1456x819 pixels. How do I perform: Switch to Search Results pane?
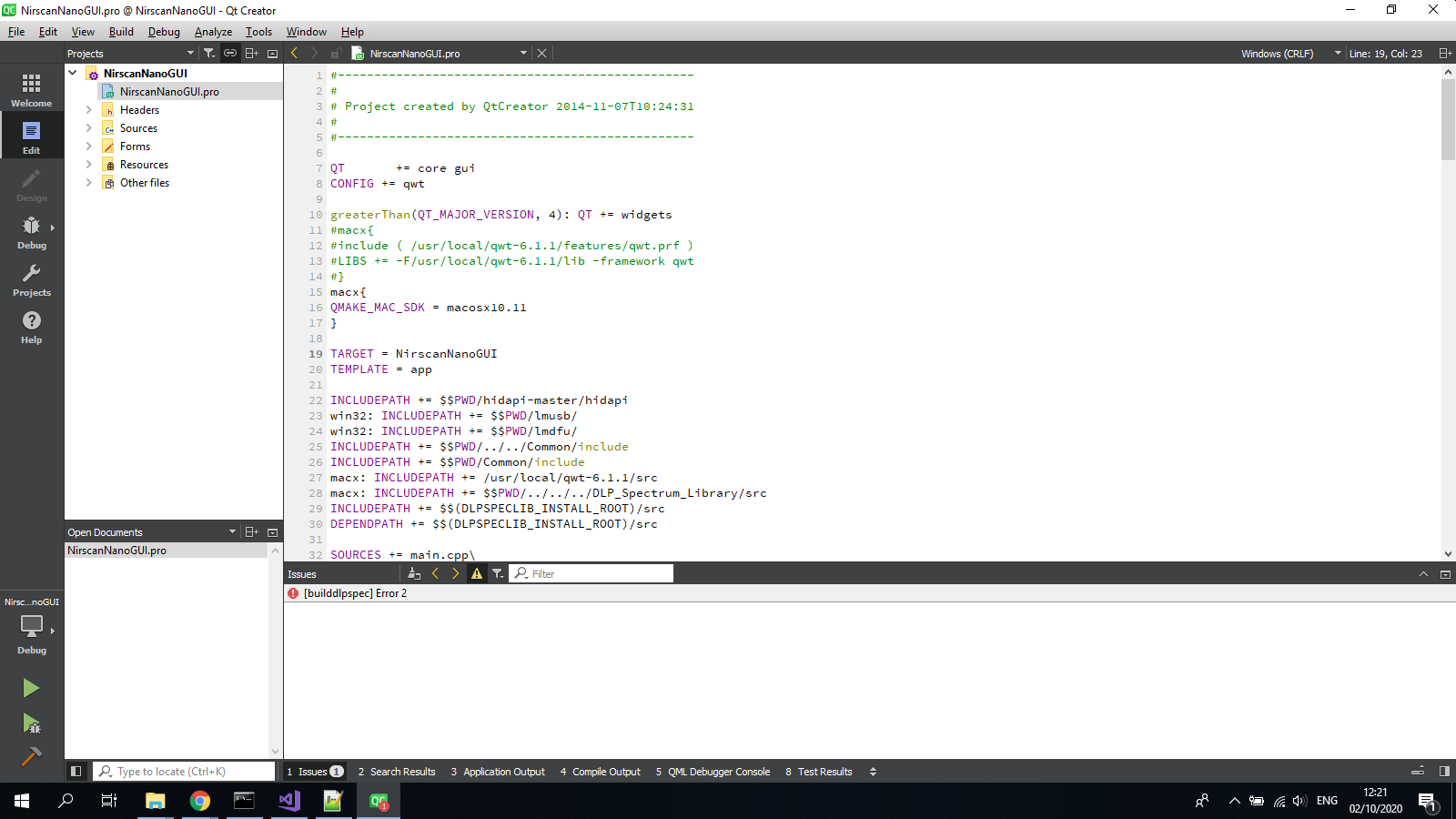397,771
